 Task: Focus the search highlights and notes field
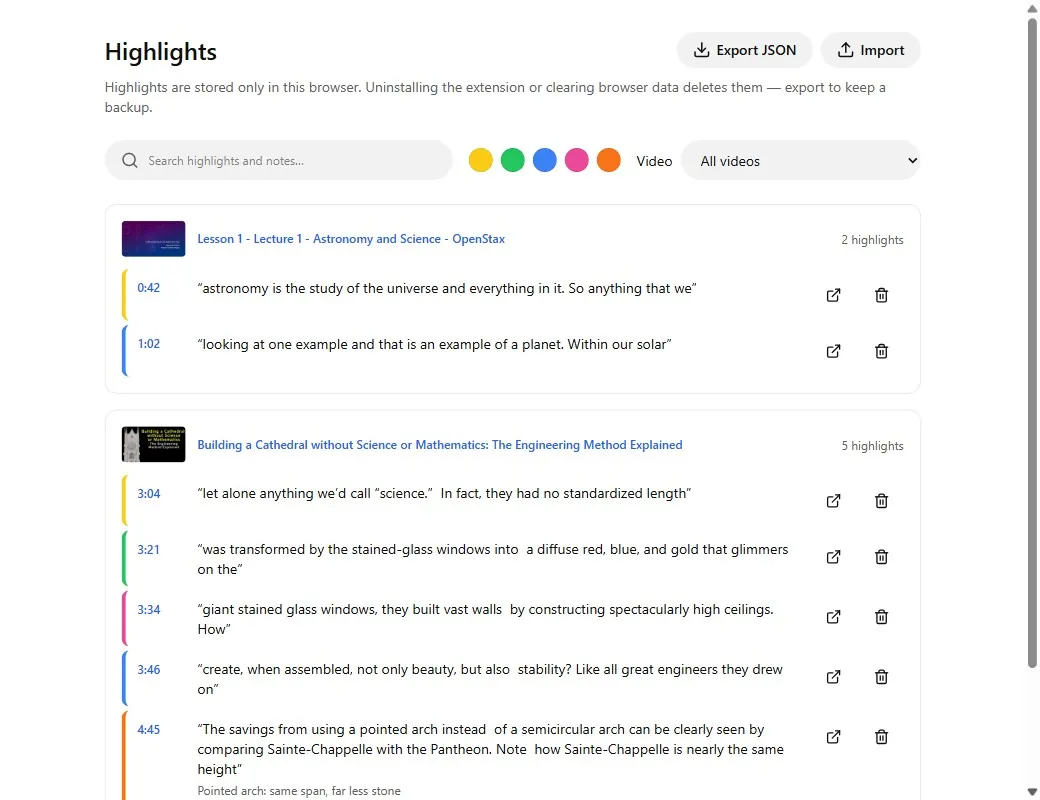click(279, 161)
